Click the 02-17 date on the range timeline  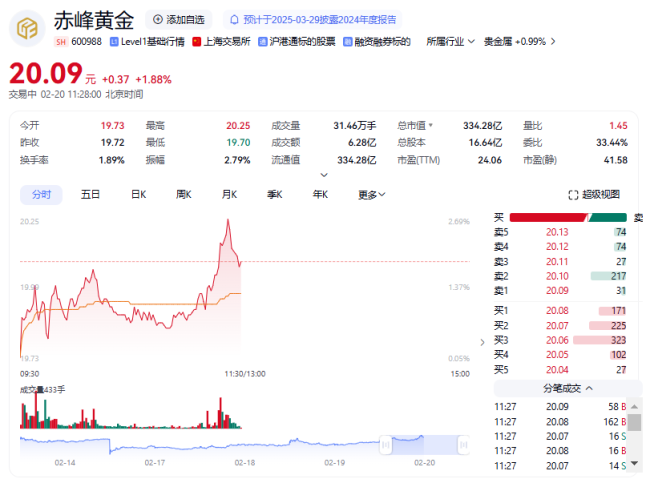point(155,463)
